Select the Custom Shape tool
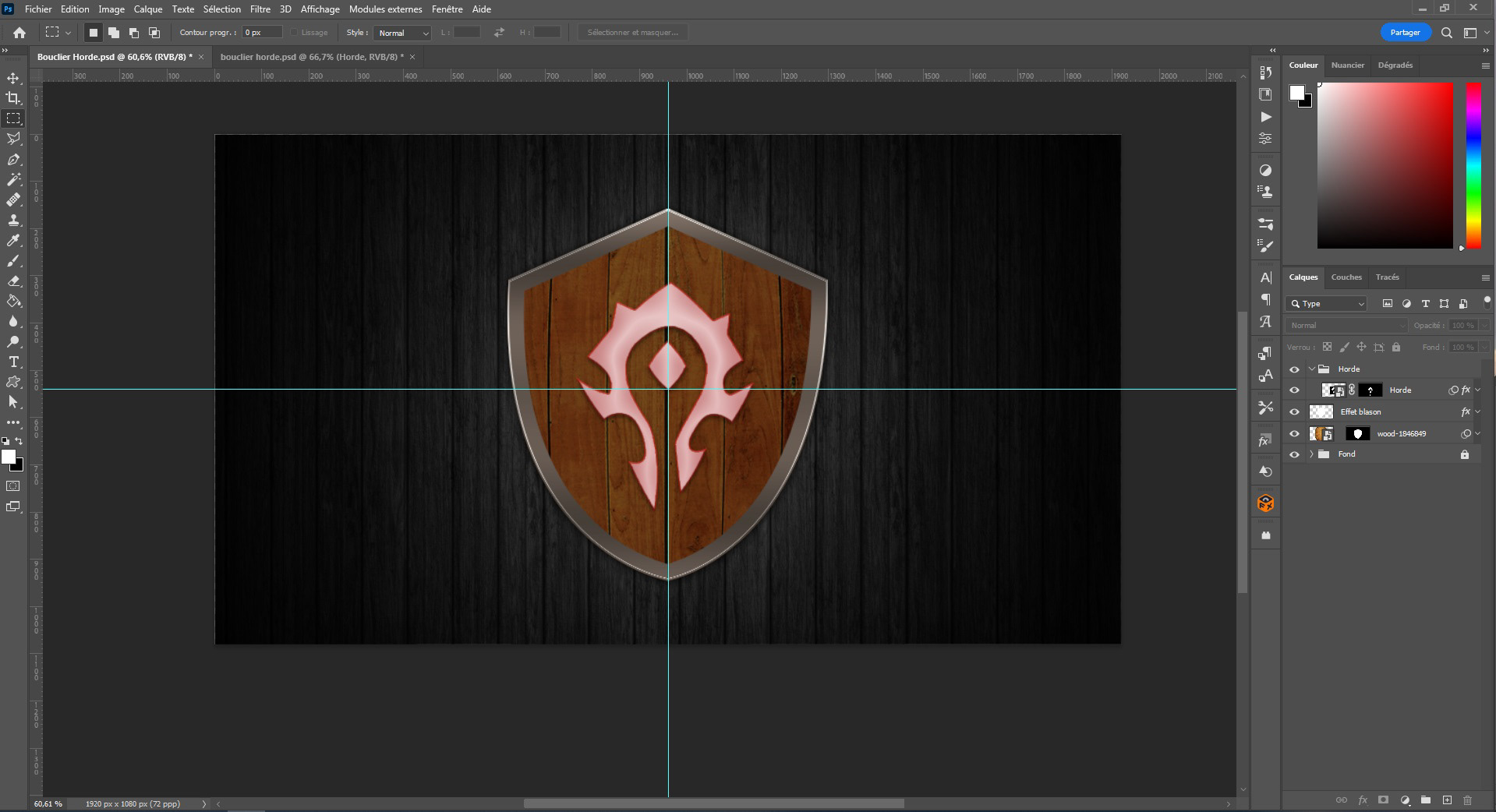The image size is (1496, 812). [13, 382]
